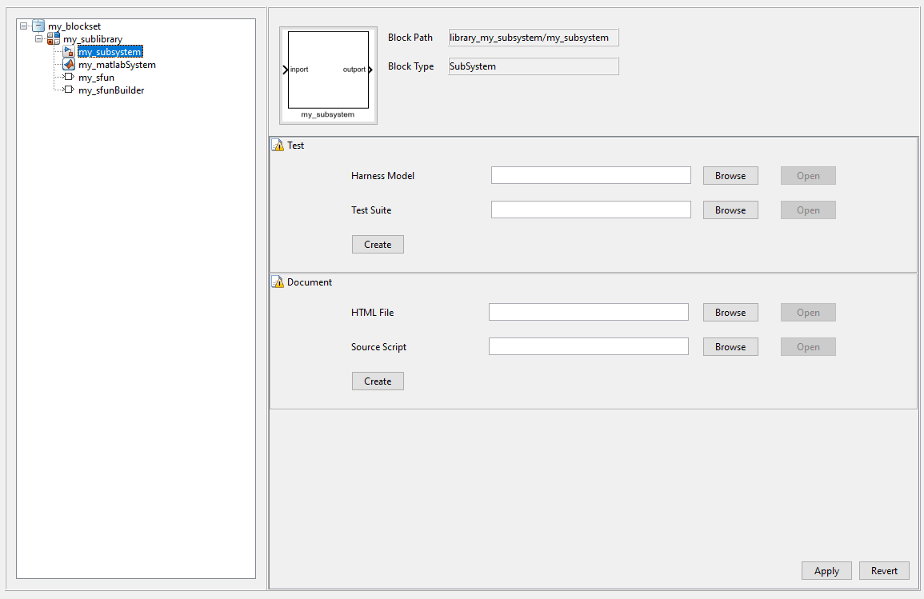
Task: Click the my_sfunBuilder block icon
Action: pyautogui.click(x=68, y=90)
